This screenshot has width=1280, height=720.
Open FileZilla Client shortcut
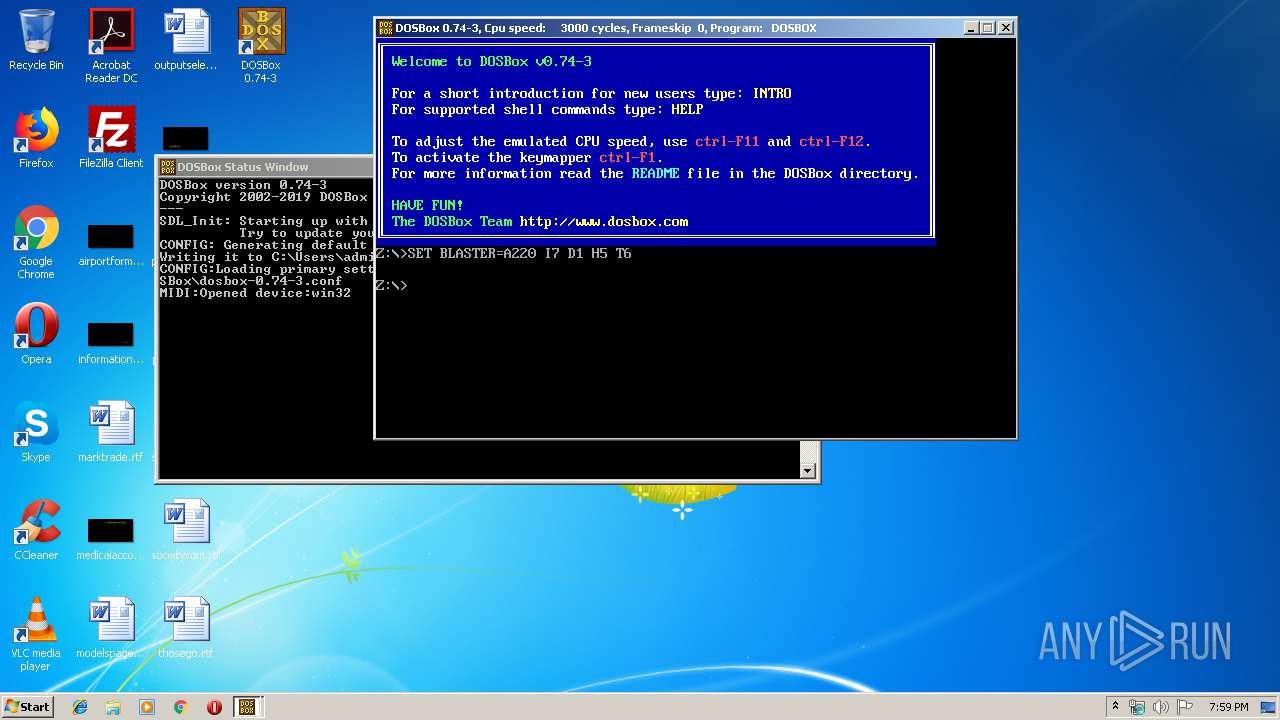[x=111, y=139]
